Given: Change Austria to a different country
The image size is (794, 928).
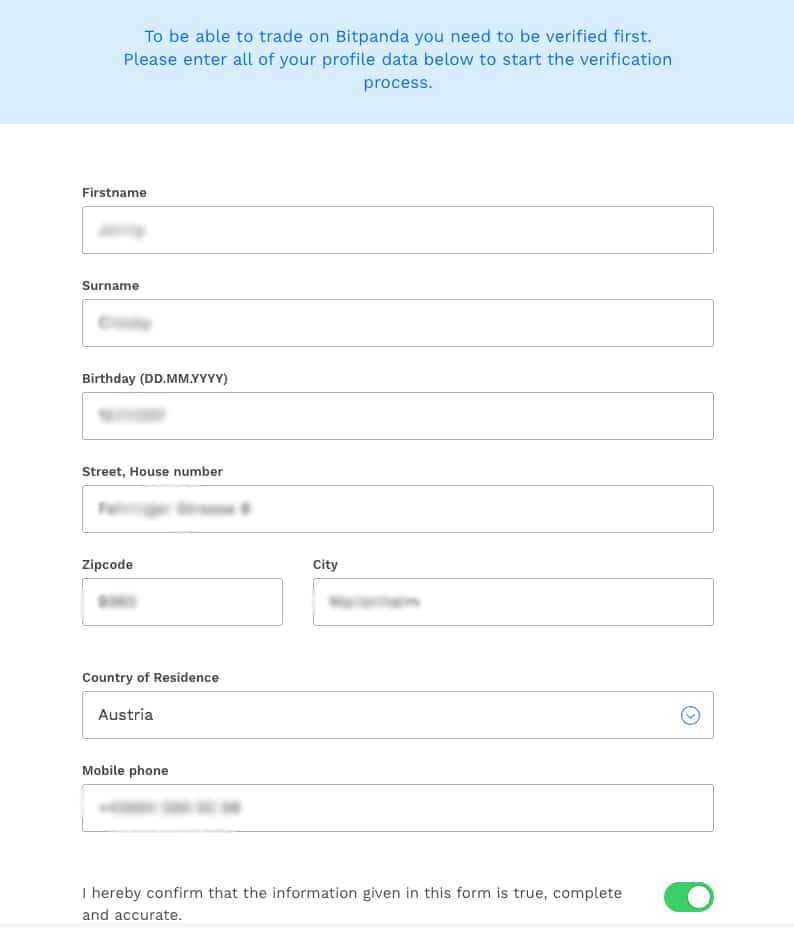Looking at the screenshot, I should 398,715.
